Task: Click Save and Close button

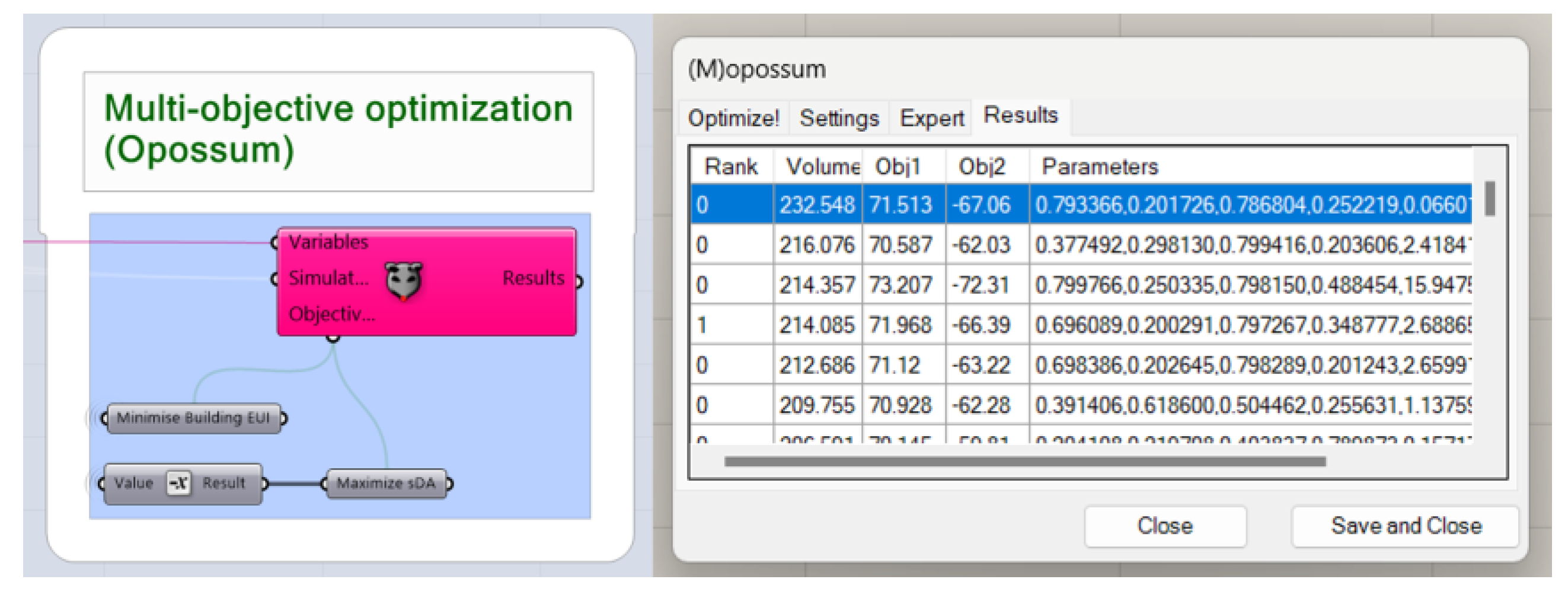Action: [x=1405, y=526]
